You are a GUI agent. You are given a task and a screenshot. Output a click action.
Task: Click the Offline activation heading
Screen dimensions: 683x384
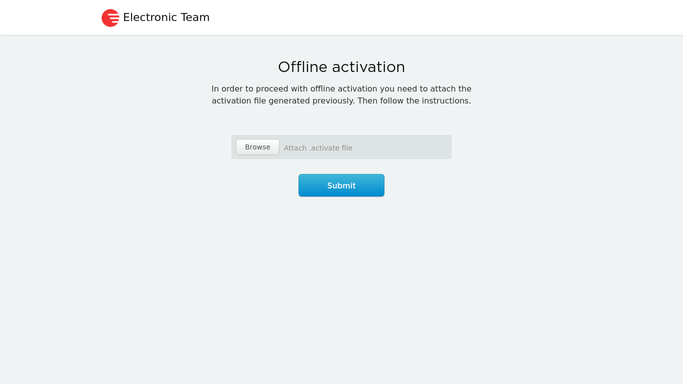[x=342, y=67]
